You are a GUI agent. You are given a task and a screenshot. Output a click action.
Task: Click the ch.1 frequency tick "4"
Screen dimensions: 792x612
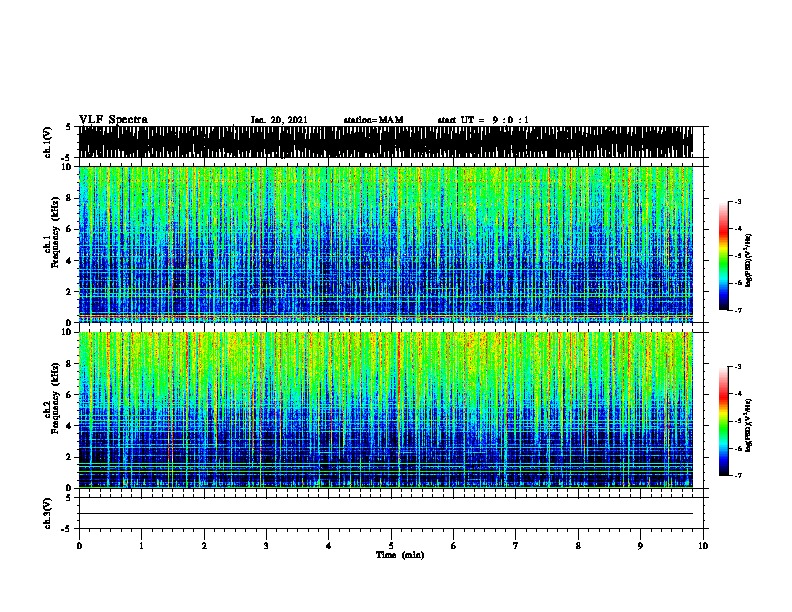(69, 261)
